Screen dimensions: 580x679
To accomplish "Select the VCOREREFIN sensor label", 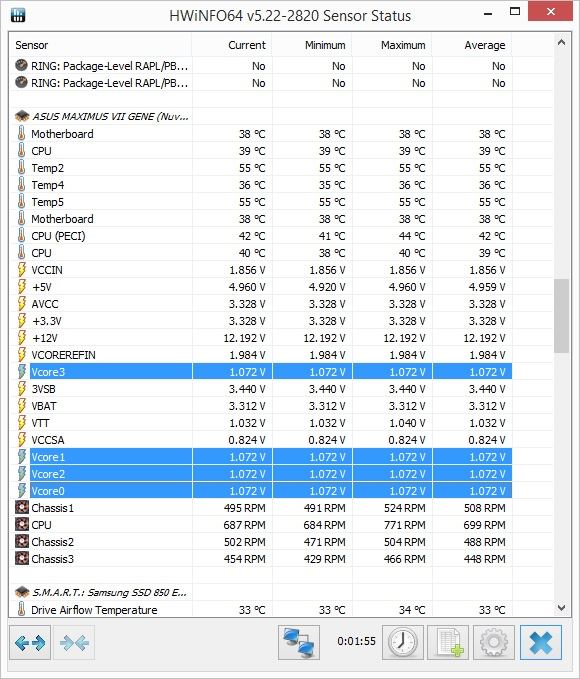I will coord(63,355).
